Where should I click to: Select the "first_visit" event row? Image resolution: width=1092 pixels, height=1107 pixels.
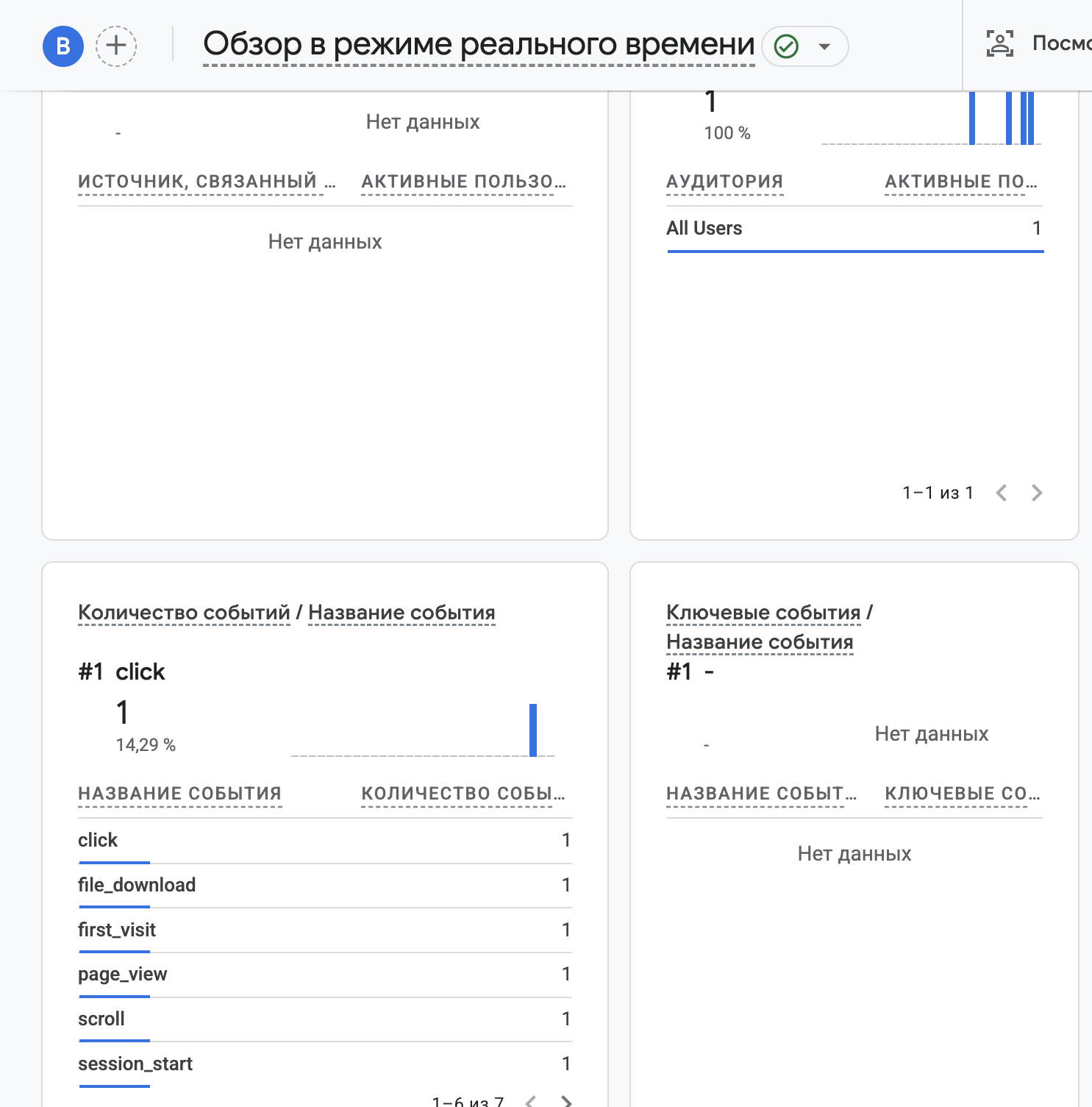pyautogui.click(x=324, y=930)
